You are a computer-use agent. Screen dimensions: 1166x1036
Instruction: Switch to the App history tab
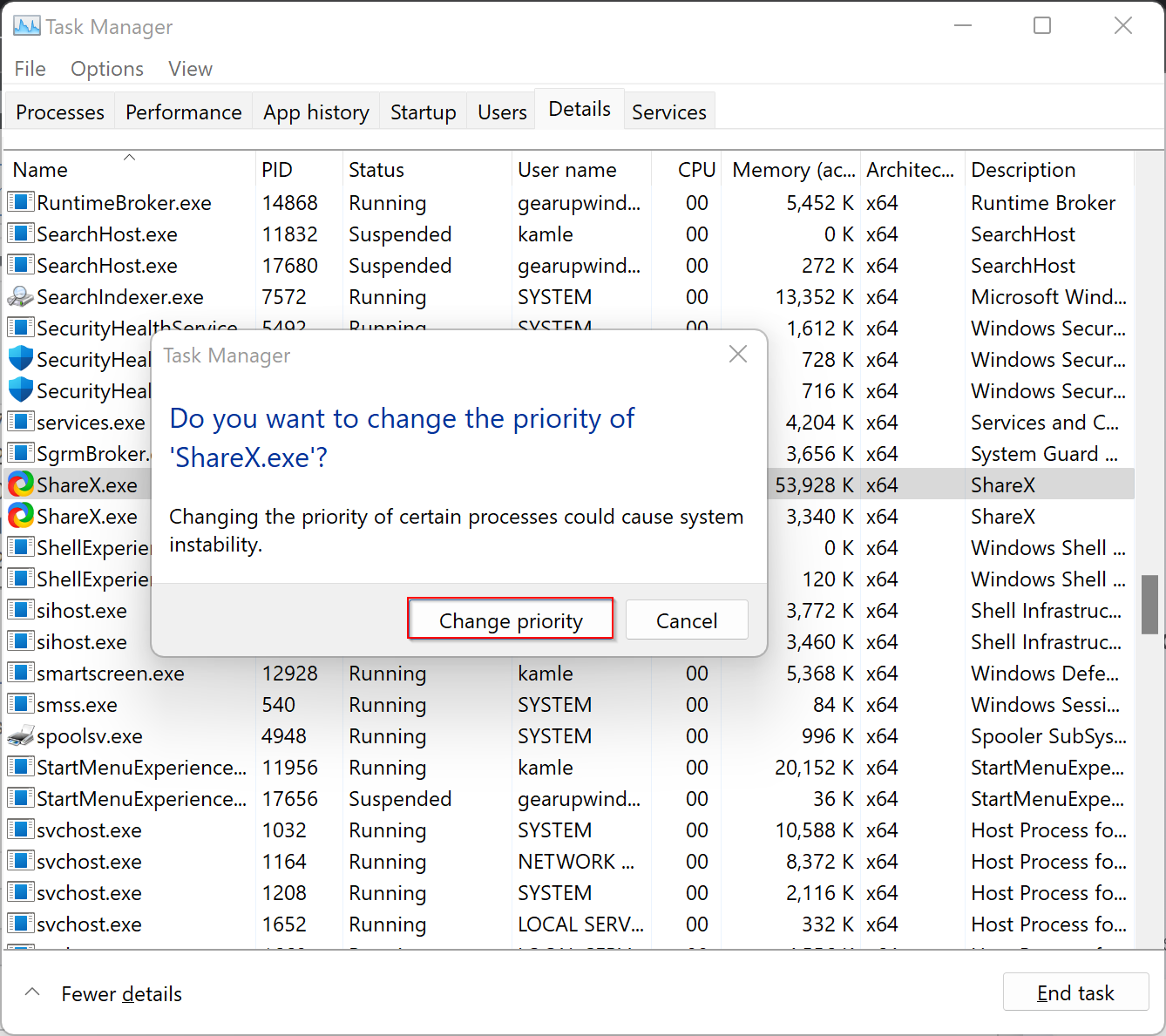coord(316,112)
